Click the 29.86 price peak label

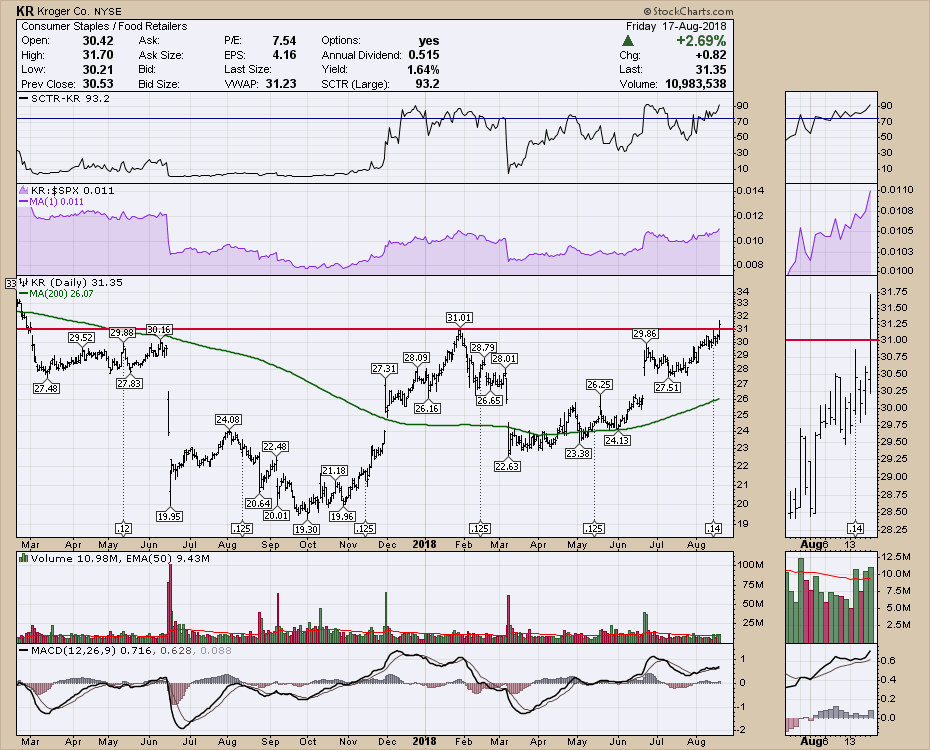[x=645, y=334]
